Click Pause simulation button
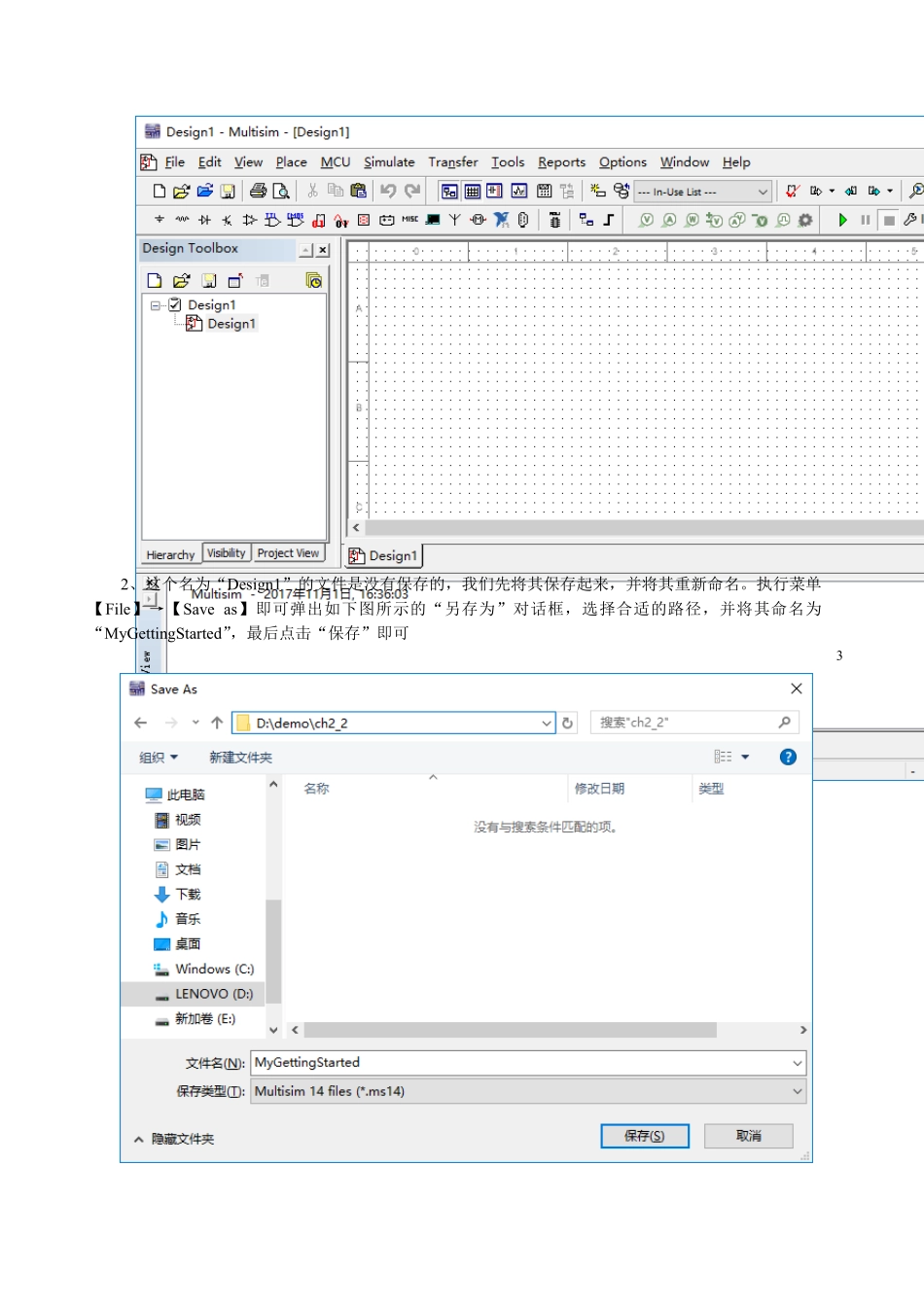The image size is (924, 1307). point(865,221)
